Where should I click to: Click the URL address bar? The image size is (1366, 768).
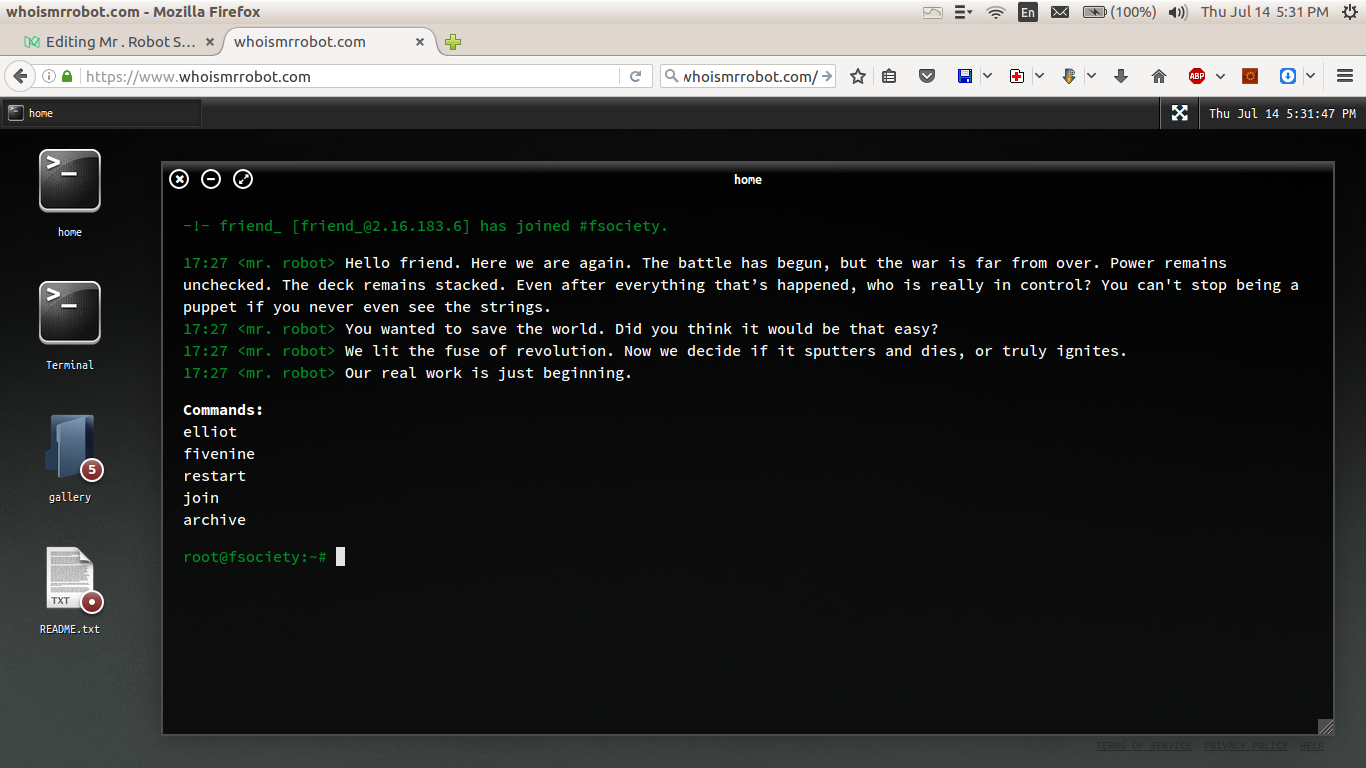[350, 76]
